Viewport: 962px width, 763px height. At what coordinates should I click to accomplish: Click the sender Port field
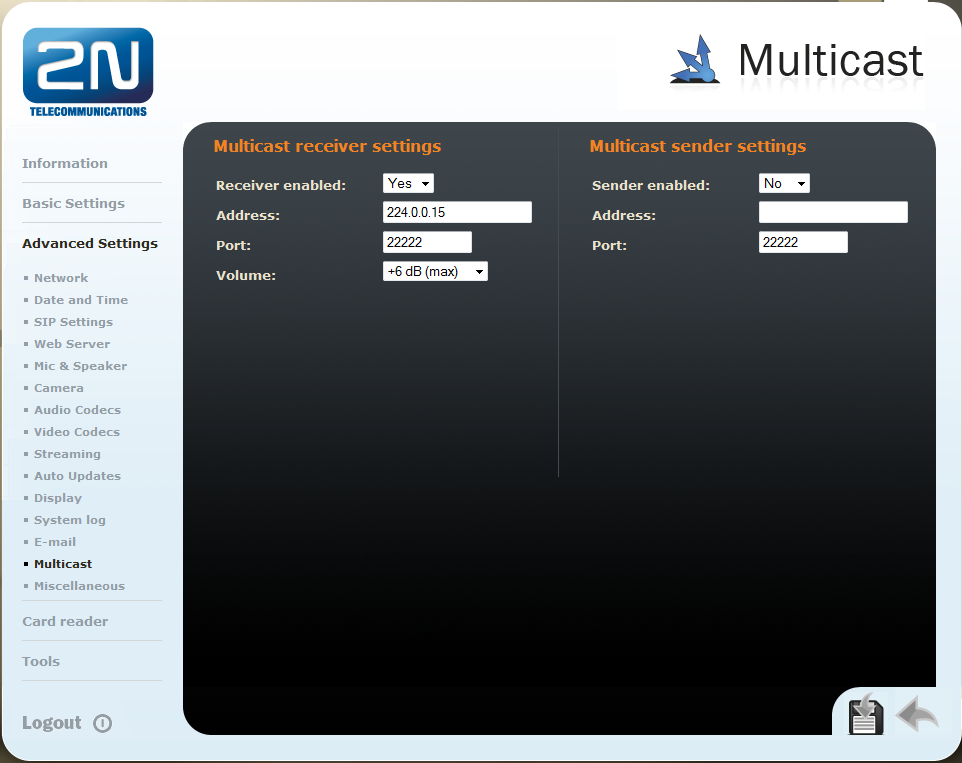pos(803,242)
